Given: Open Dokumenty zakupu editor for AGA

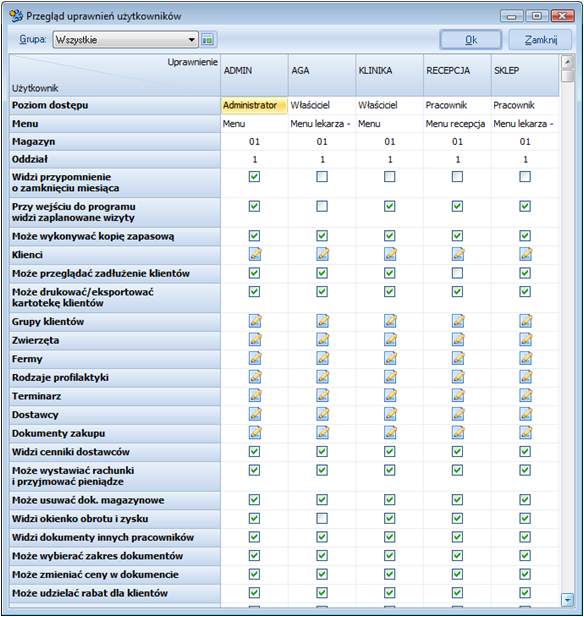Looking at the screenshot, I should [322, 433].
